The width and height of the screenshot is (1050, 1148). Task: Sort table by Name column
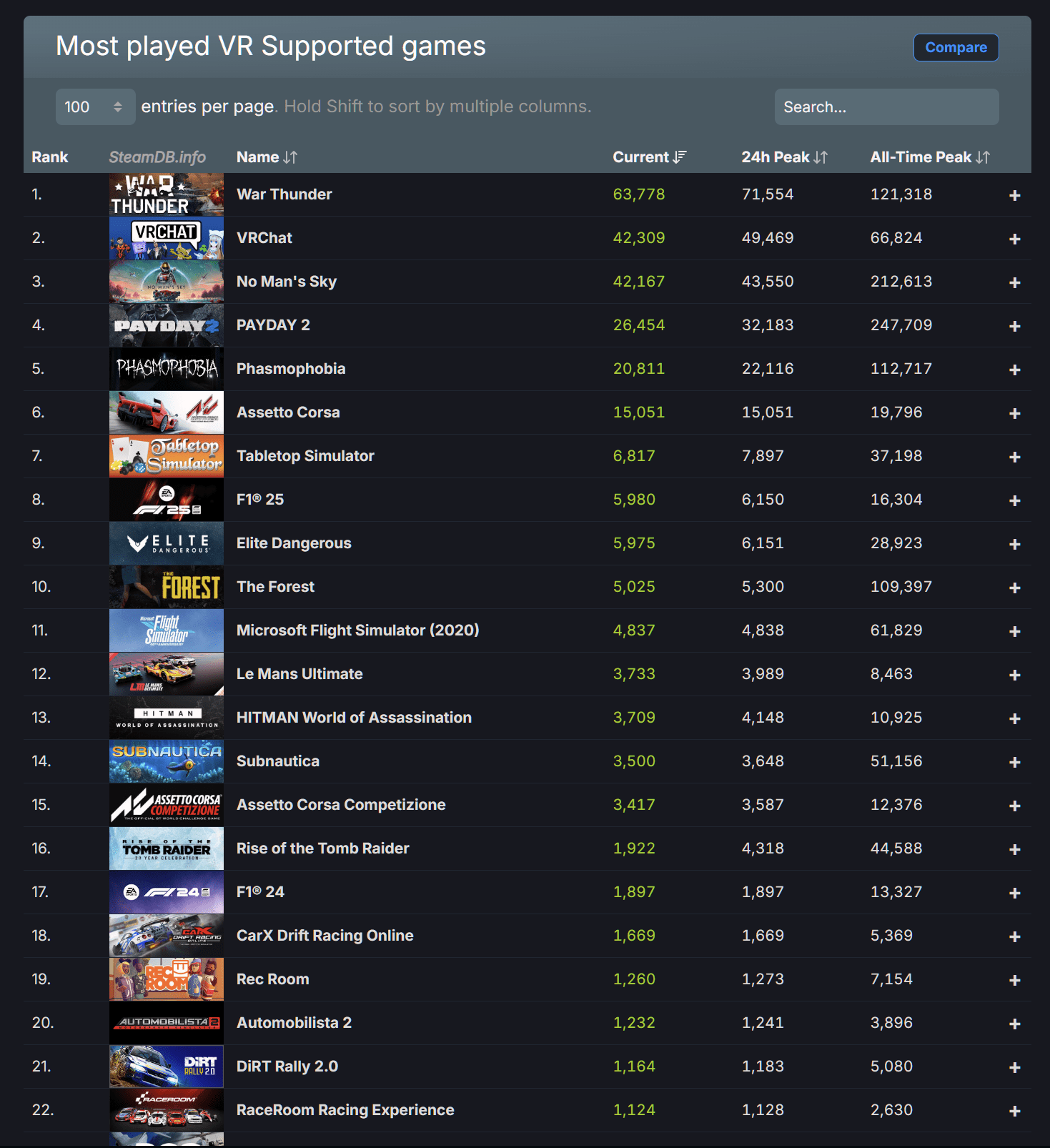pos(267,157)
